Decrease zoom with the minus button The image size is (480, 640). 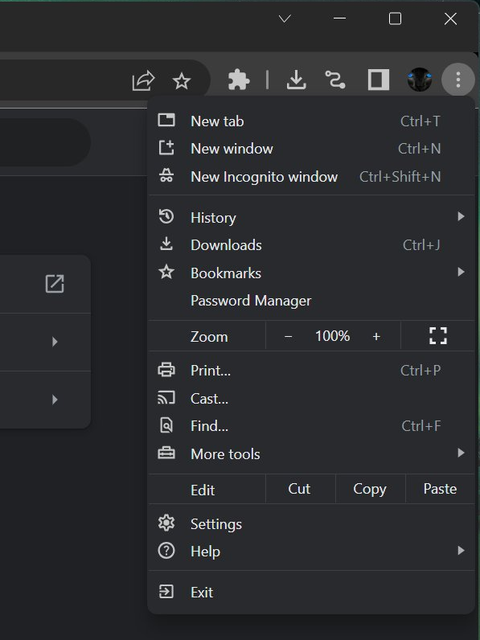tap(288, 336)
